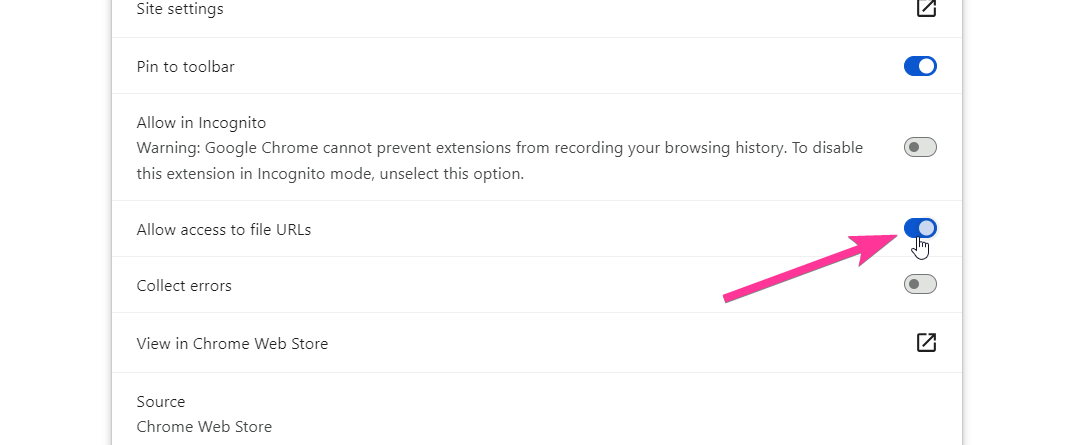1092x445 pixels.
Task: Click the pink arrow annotation
Action: [800, 270]
